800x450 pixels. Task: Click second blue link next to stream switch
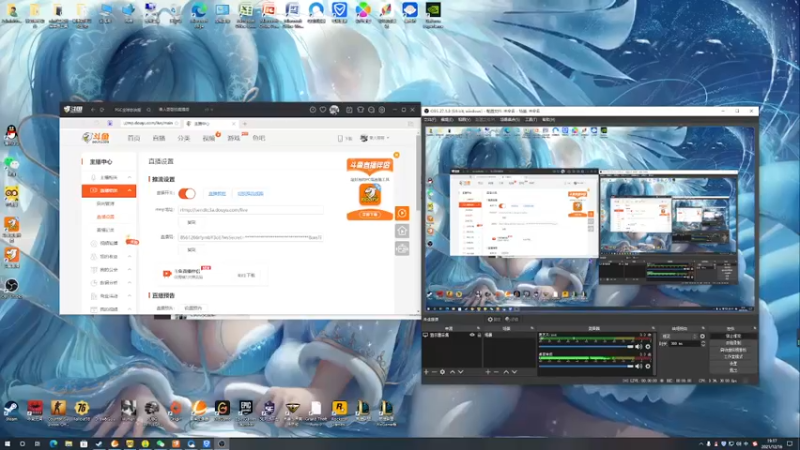[251, 193]
